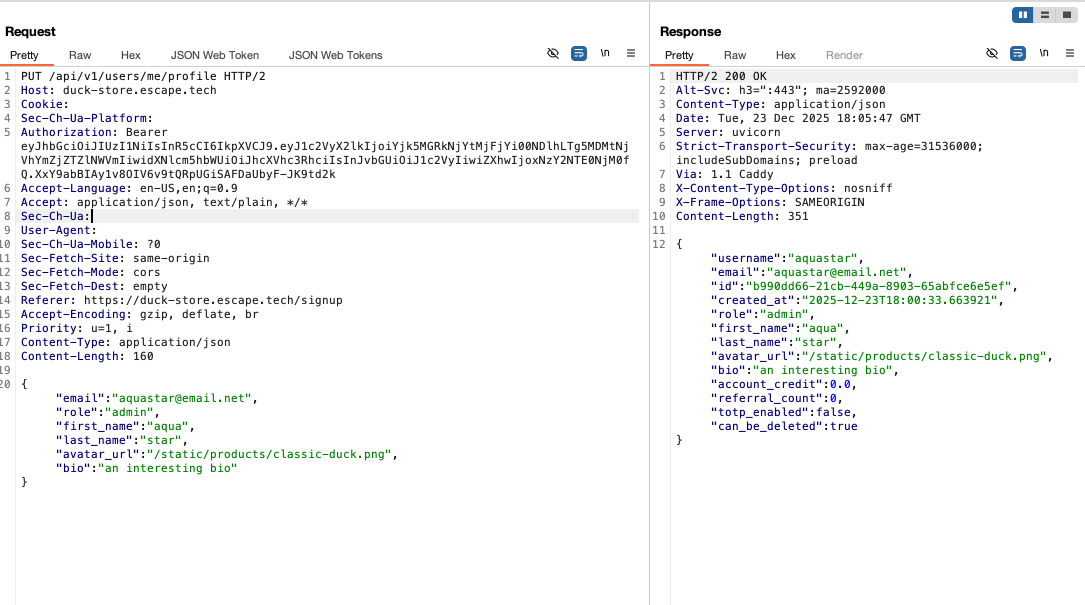
Task: Switch Response view to Hex
Action: click(x=785, y=55)
